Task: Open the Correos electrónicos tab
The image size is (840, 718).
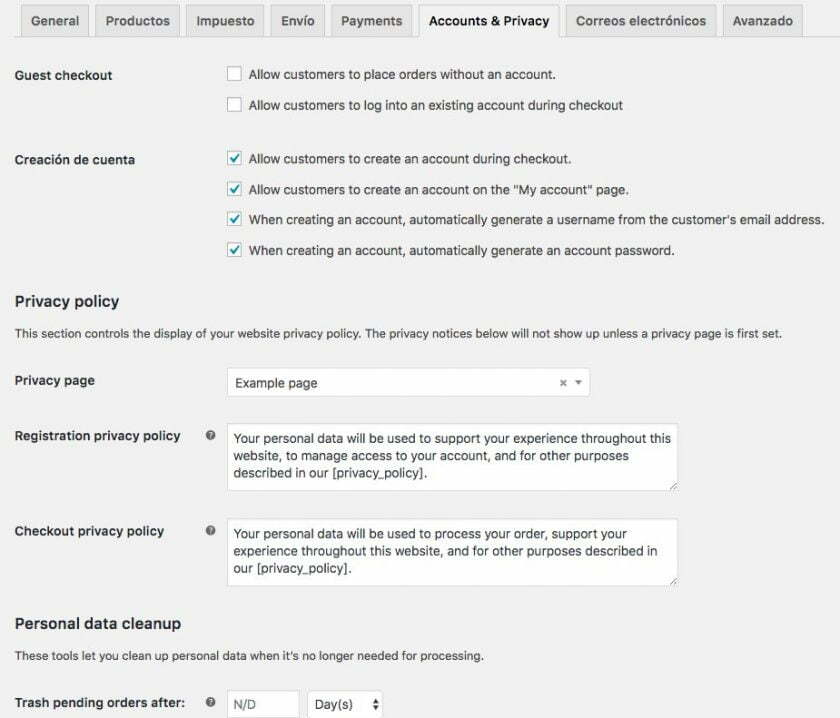Action: click(x=639, y=20)
